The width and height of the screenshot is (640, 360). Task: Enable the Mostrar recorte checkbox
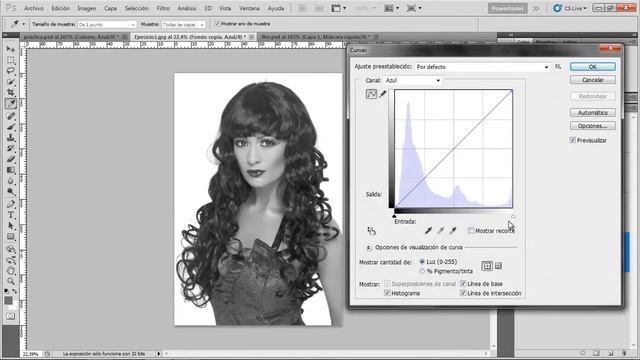(471, 231)
